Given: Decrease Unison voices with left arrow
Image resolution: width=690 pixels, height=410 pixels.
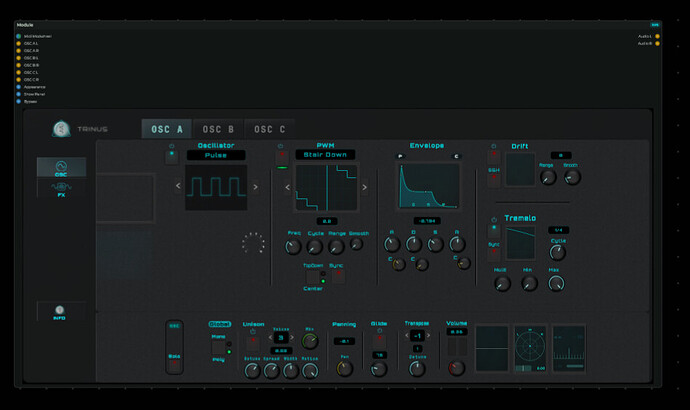Looking at the screenshot, I should click(x=270, y=338).
